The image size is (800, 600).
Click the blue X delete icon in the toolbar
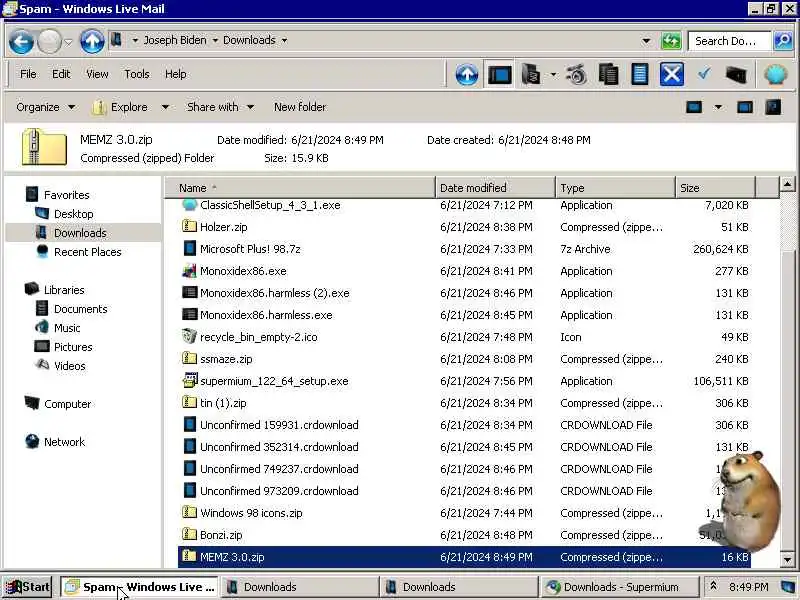tap(671, 74)
